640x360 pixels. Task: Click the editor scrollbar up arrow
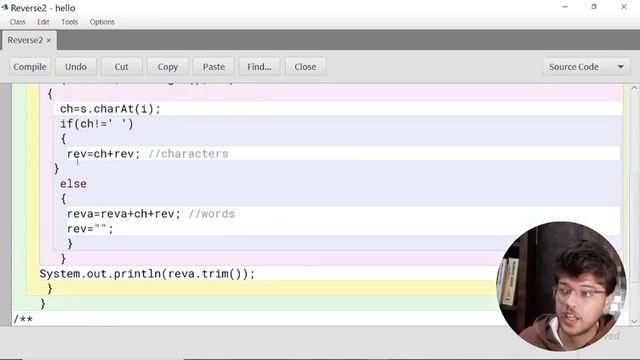pyautogui.click(x=634, y=88)
